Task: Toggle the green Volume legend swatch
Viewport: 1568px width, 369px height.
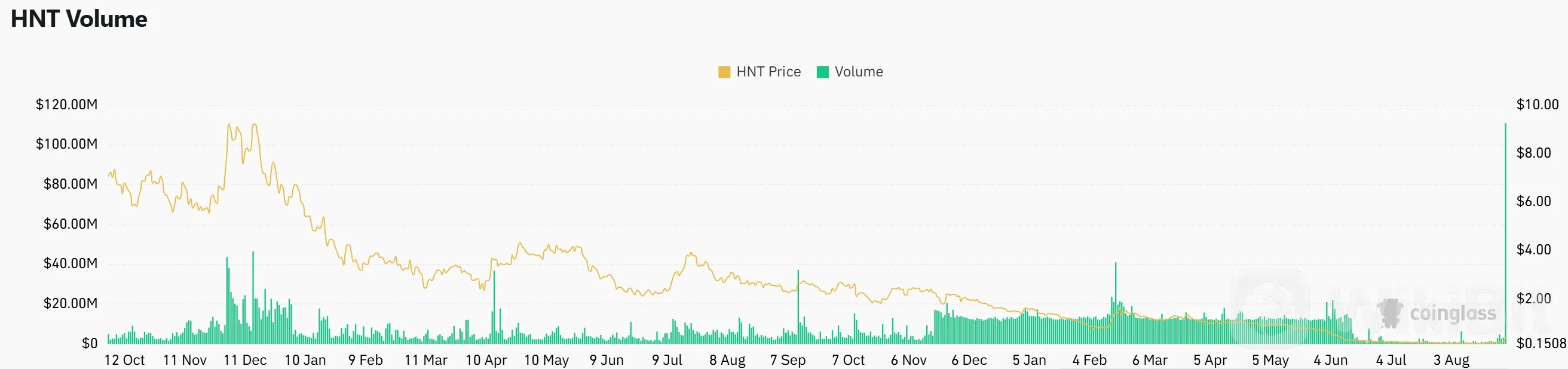Action: pos(822,72)
